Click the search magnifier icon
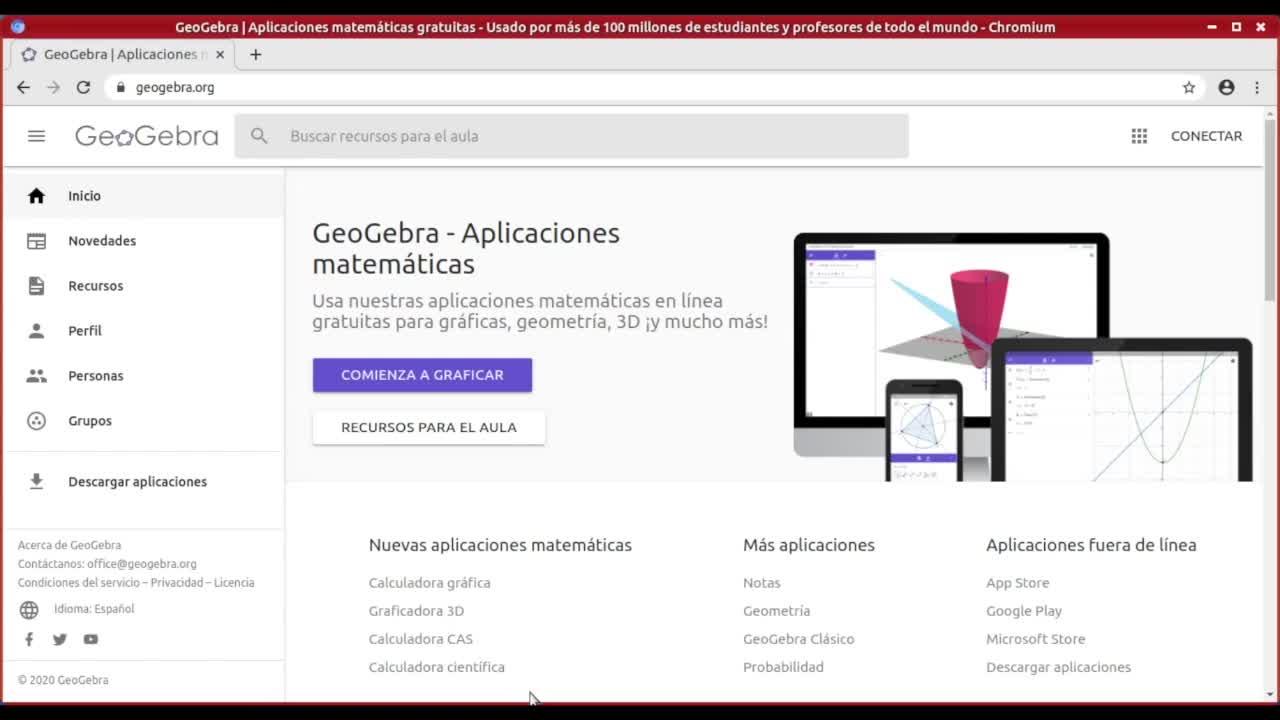Viewport: 1280px width, 720px height. [259, 136]
